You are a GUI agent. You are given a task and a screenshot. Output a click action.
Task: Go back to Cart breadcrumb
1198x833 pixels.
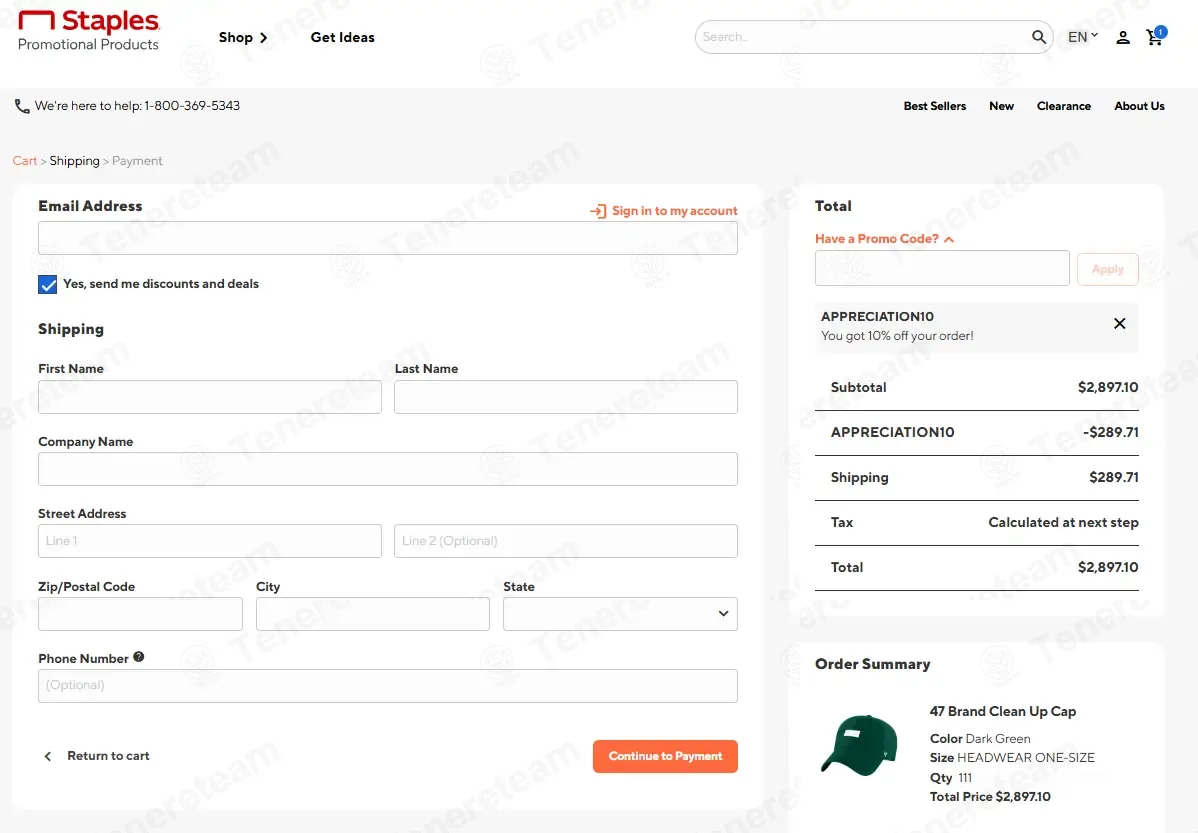[24, 160]
